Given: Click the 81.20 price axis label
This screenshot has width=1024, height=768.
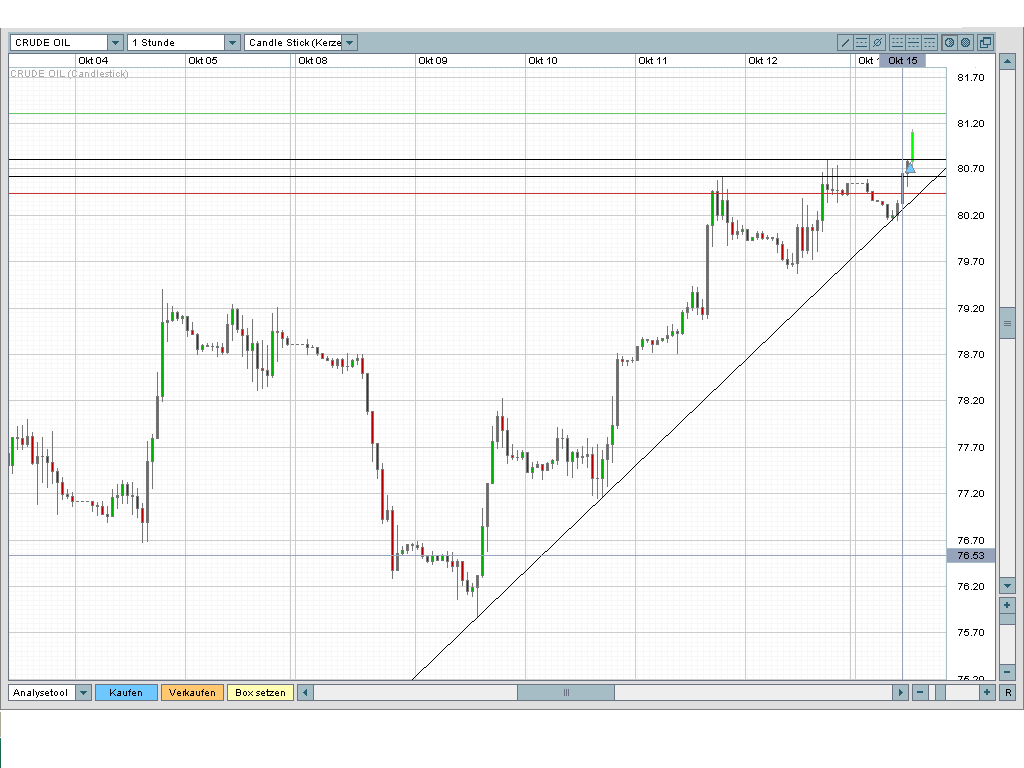Looking at the screenshot, I should pos(970,123).
